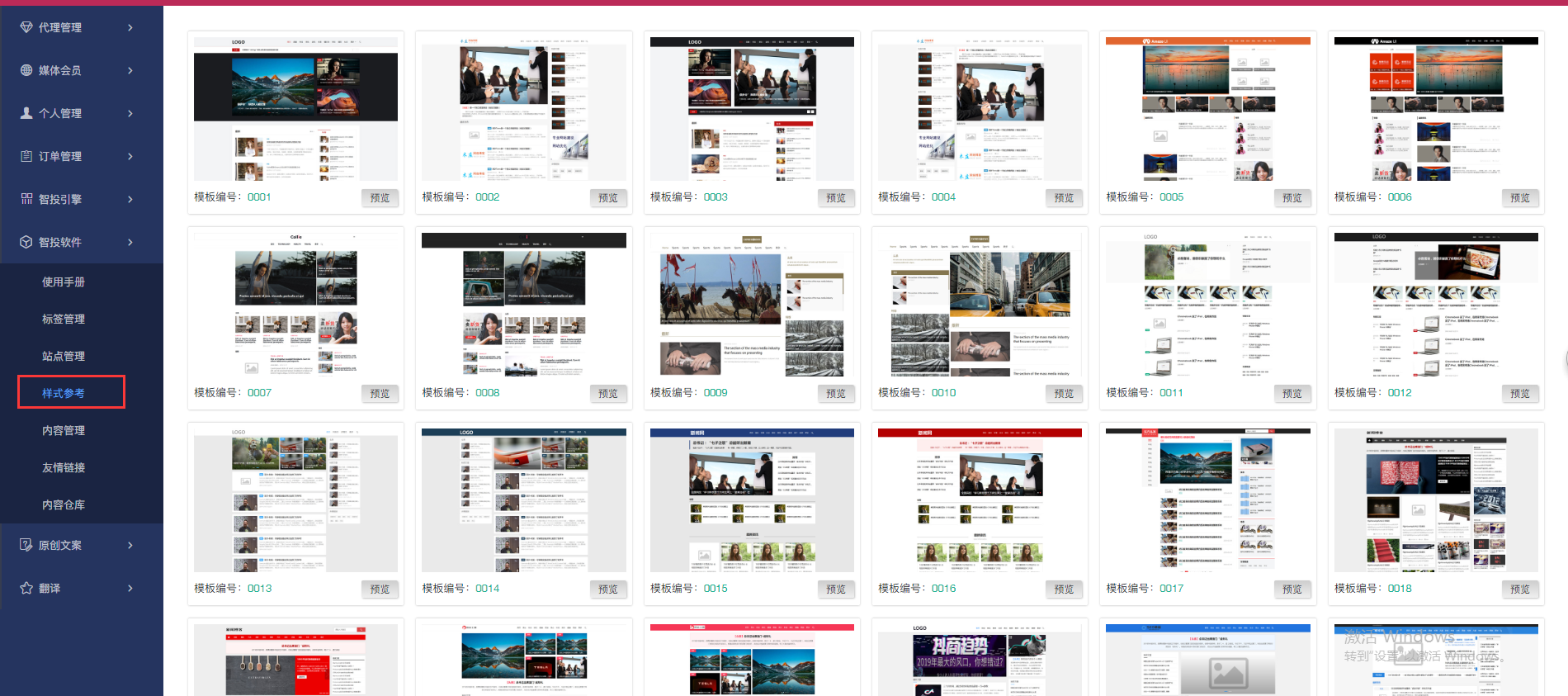Screen dimensions: 1568x696
Task: Click the 个人管理 person icon
Action: click(x=26, y=113)
